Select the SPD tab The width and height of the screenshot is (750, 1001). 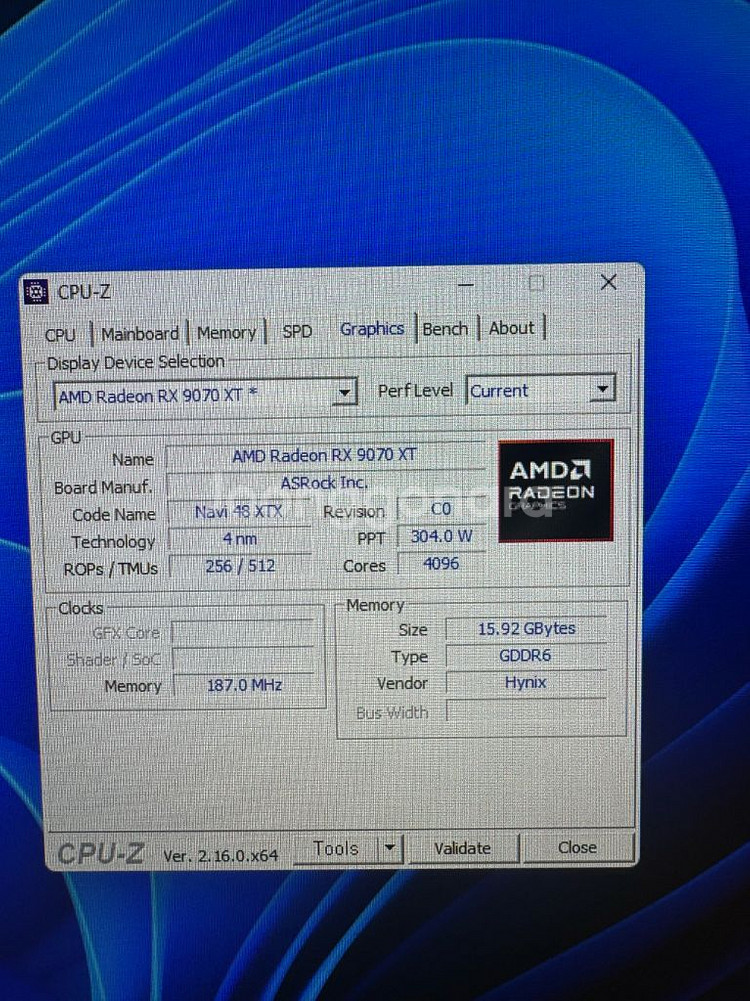coord(297,331)
